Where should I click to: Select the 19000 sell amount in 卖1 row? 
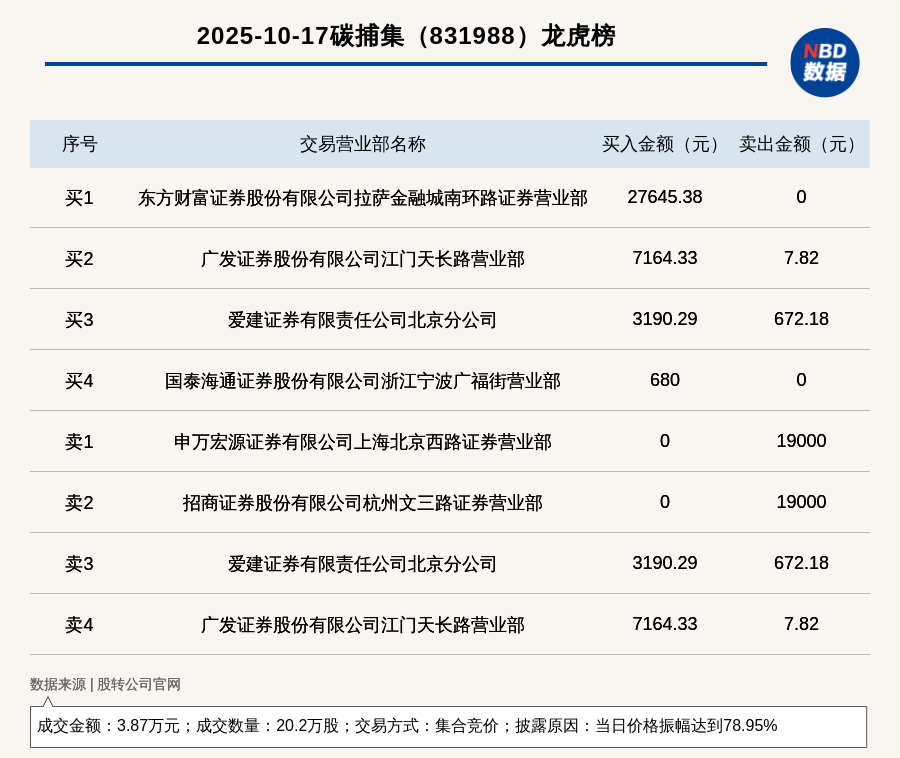[x=801, y=441]
